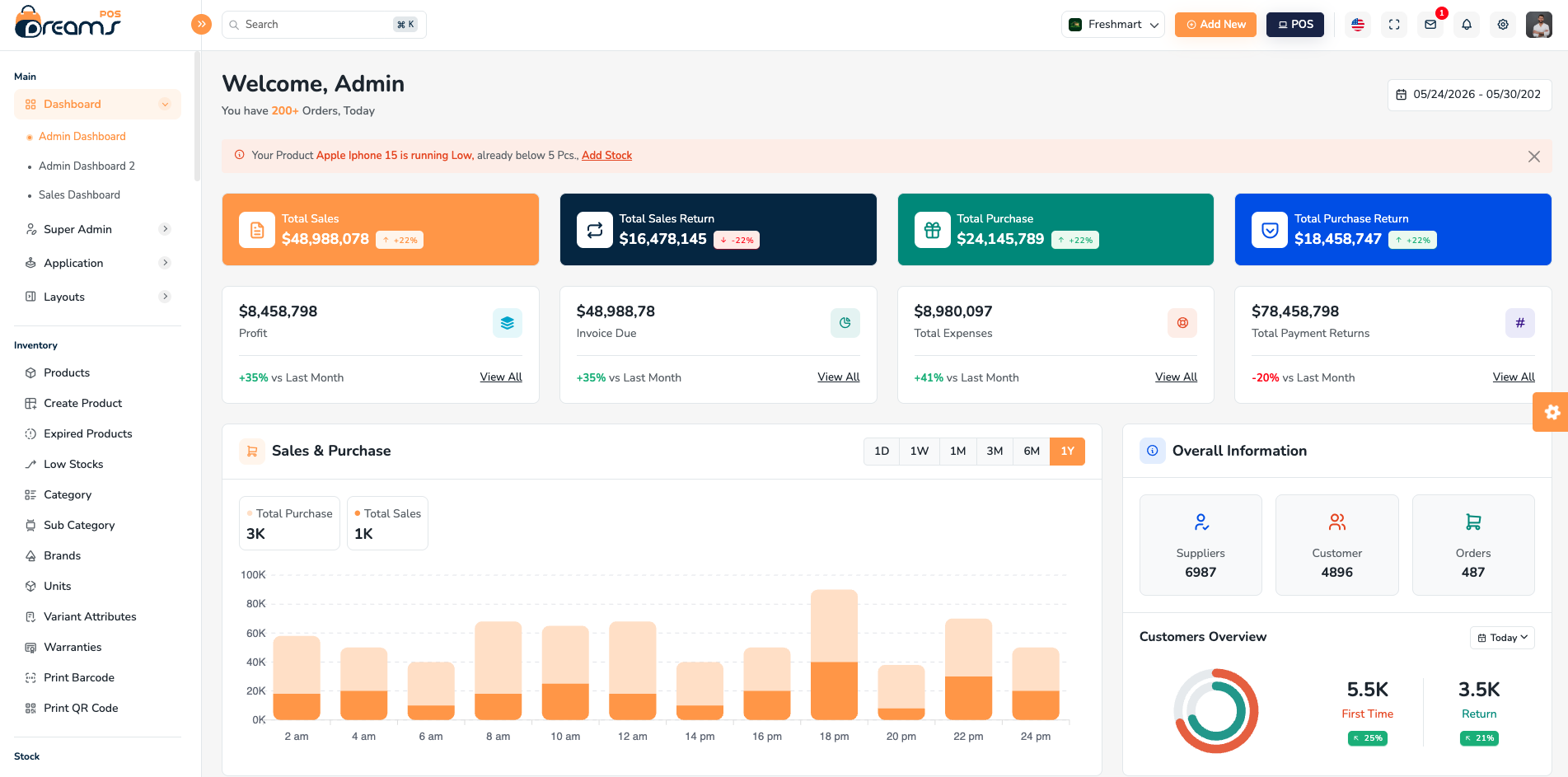The width and height of the screenshot is (1568, 777).
Task: Open the US flag language selector
Action: click(1358, 25)
